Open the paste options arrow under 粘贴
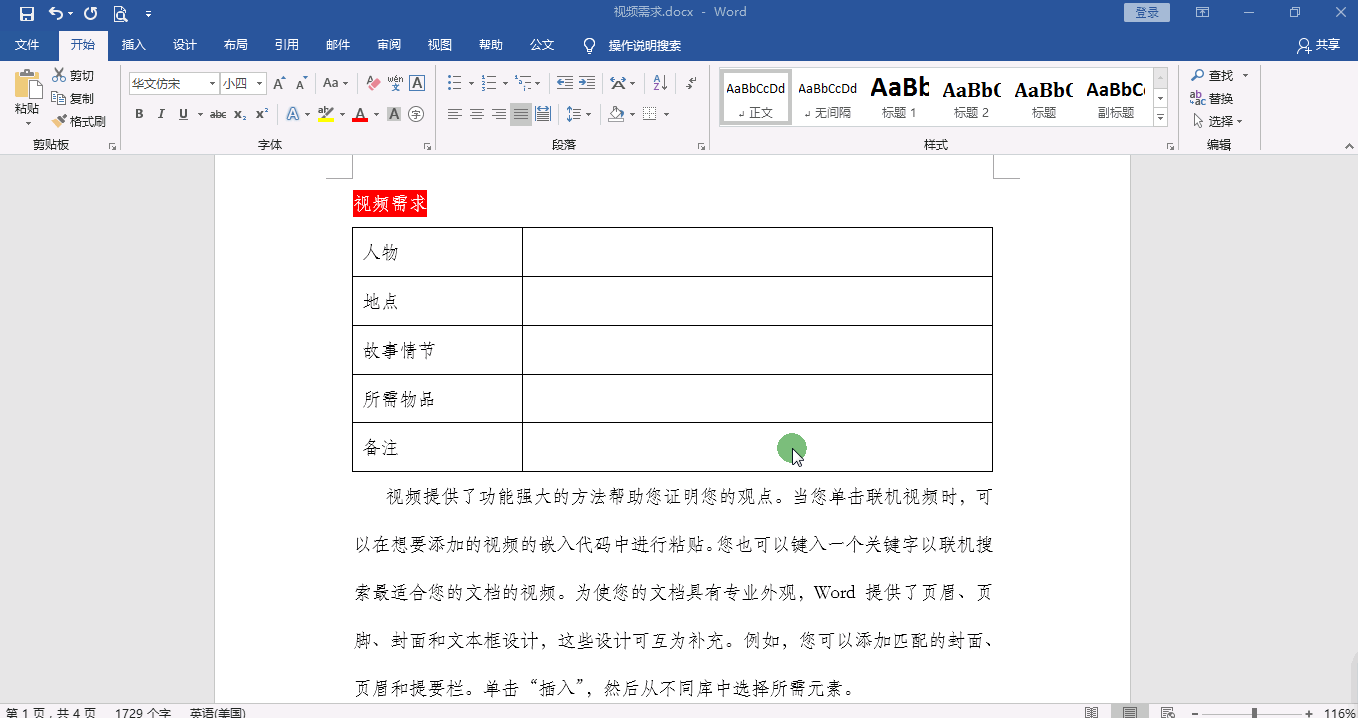1358x718 pixels. click(27, 123)
